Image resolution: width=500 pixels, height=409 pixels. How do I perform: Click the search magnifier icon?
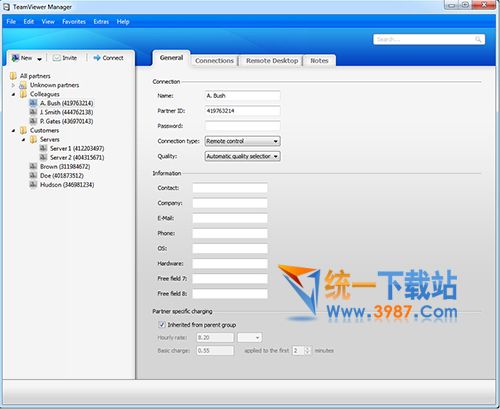click(478, 39)
